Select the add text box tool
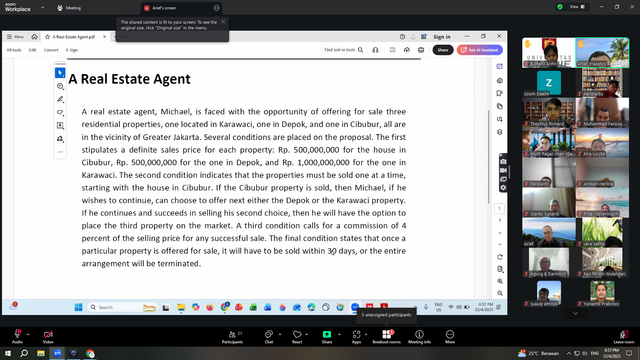This screenshot has height=360, width=640. pos(60,125)
